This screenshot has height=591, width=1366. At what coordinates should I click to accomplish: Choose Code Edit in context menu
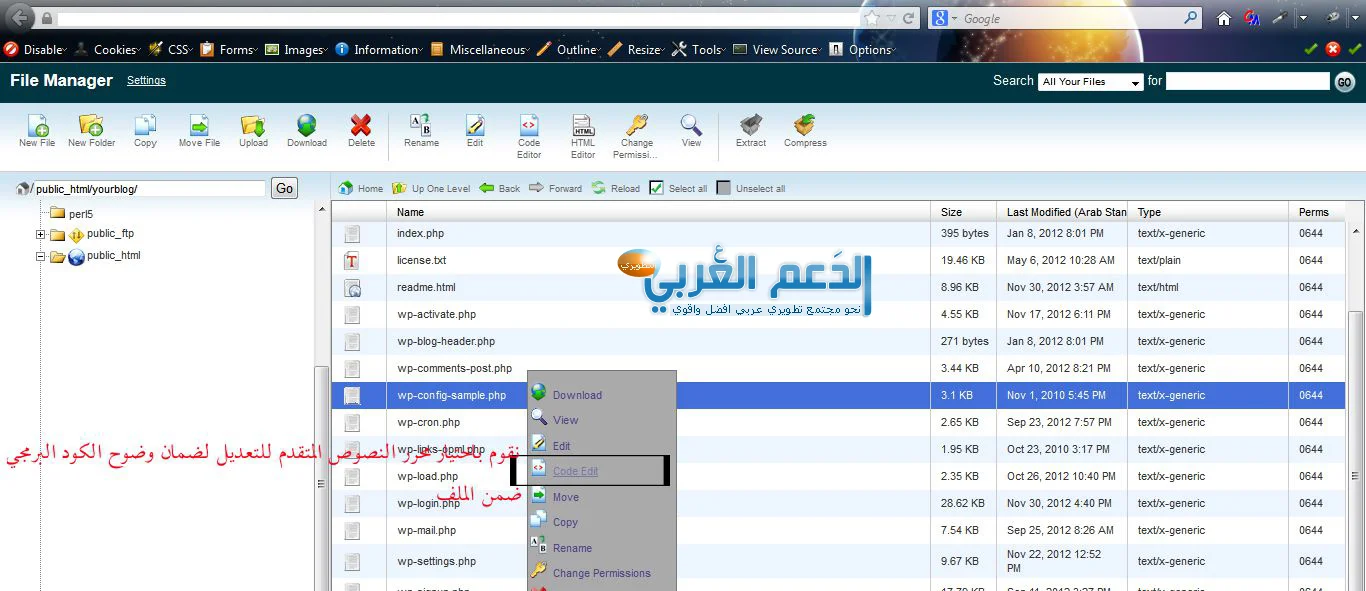(x=575, y=471)
